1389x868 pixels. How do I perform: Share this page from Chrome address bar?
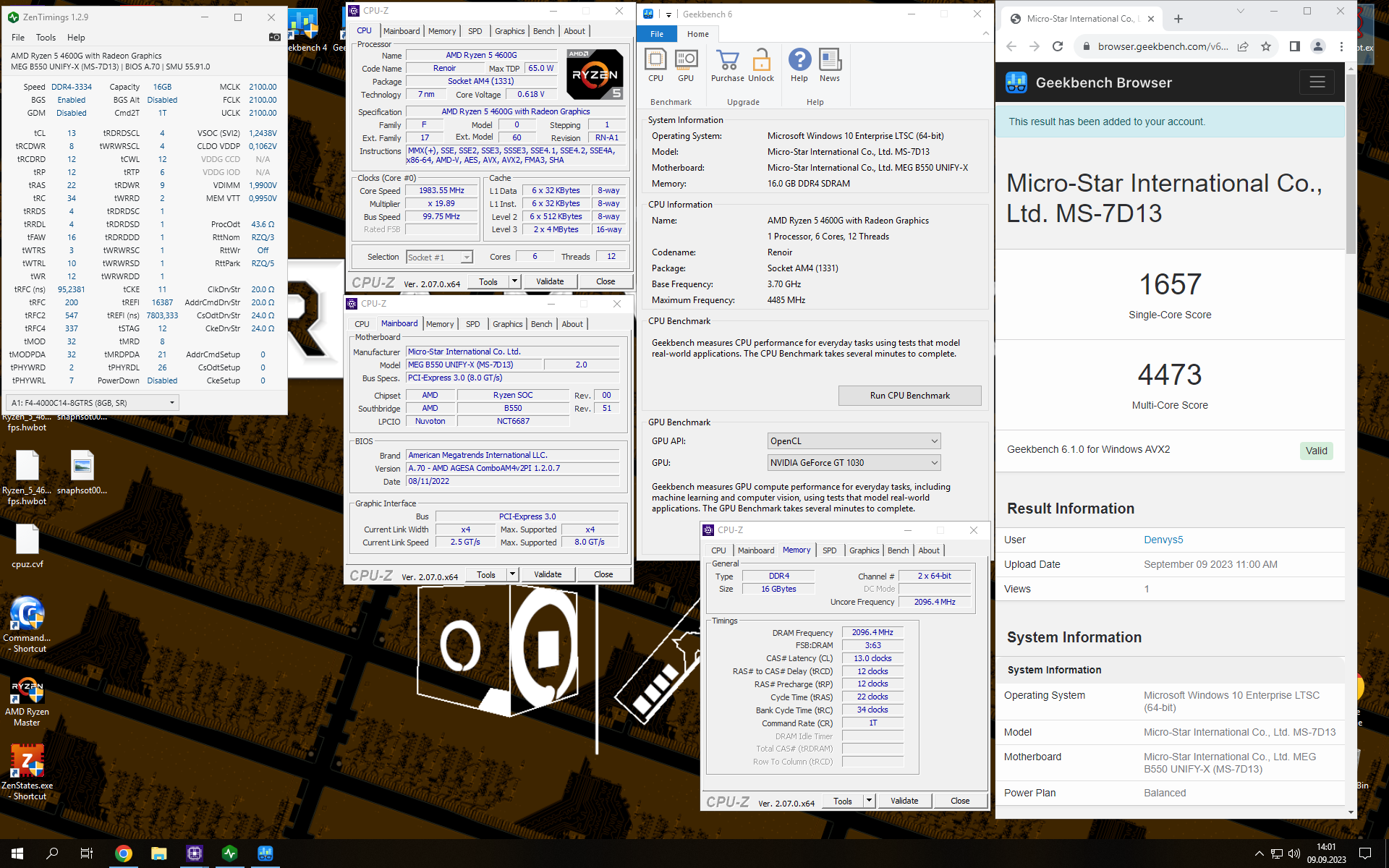1243,46
